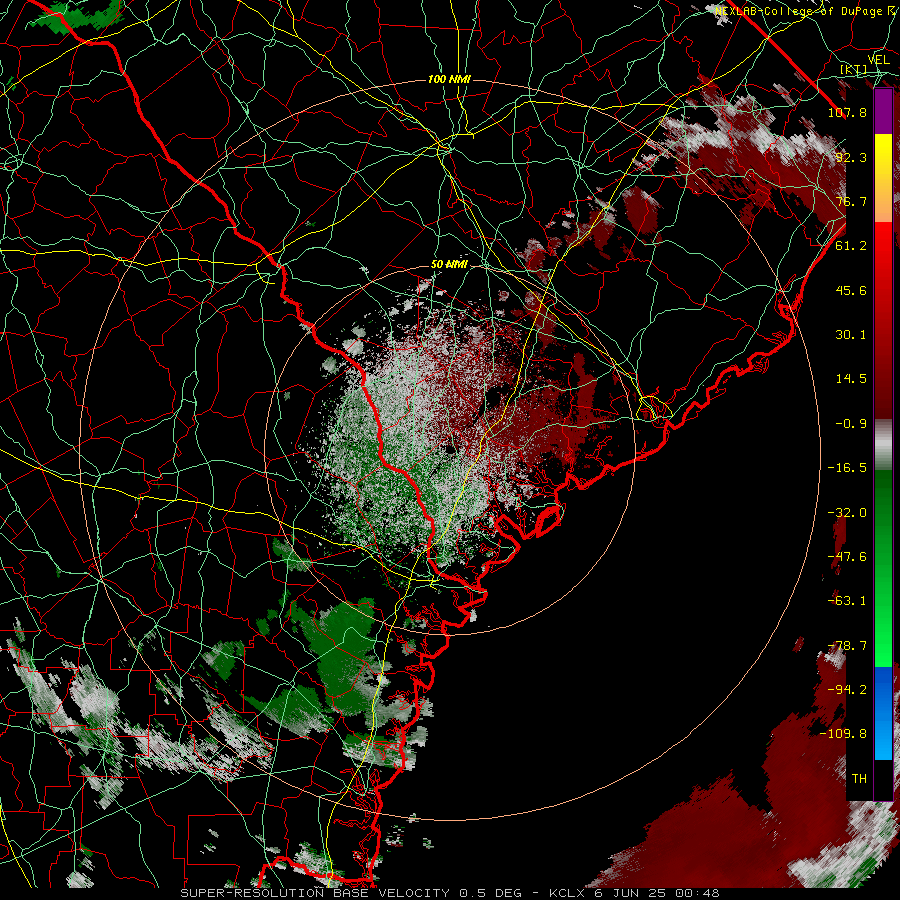This screenshot has height=900, width=900.
Task: Click the 50 NMI range ring label
Action: (x=449, y=265)
